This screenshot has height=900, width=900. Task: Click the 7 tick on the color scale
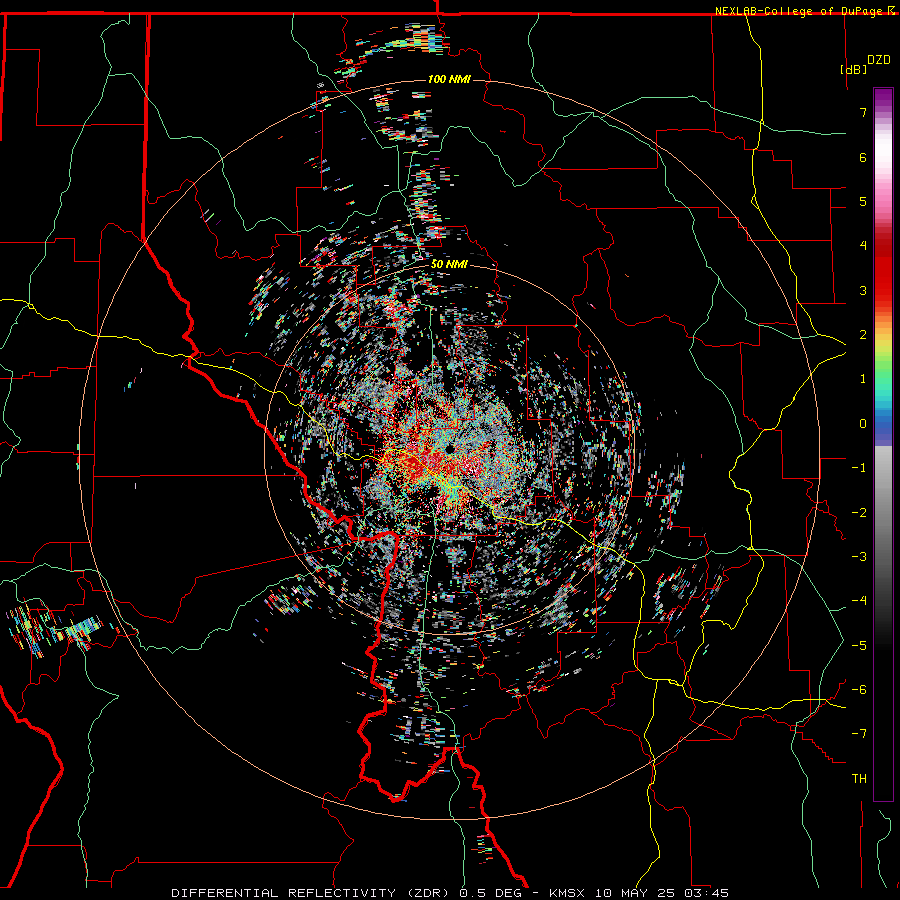click(x=863, y=112)
